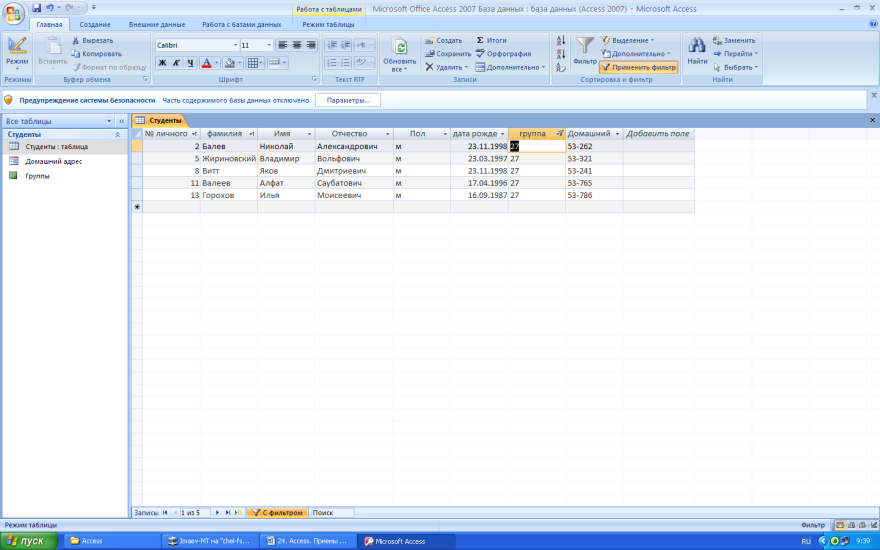The height and width of the screenshot is (550, 880).
Task: Click Копировать (copy) command
Action: [x=96, y=54]
